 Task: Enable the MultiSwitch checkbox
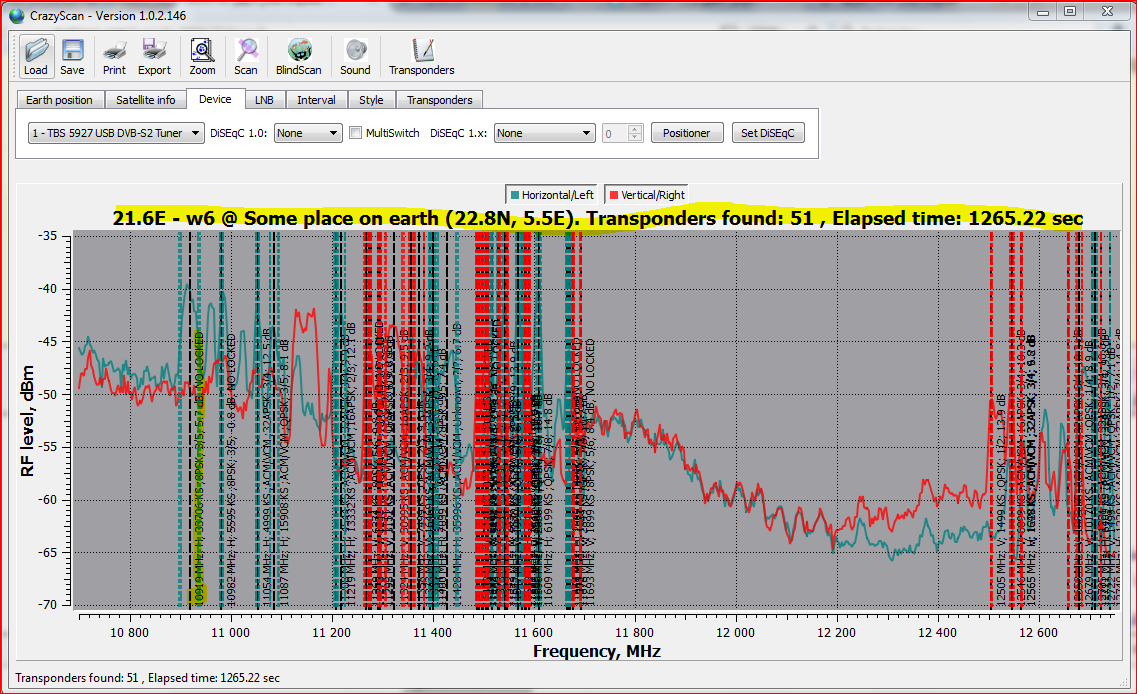pos(356,133)
